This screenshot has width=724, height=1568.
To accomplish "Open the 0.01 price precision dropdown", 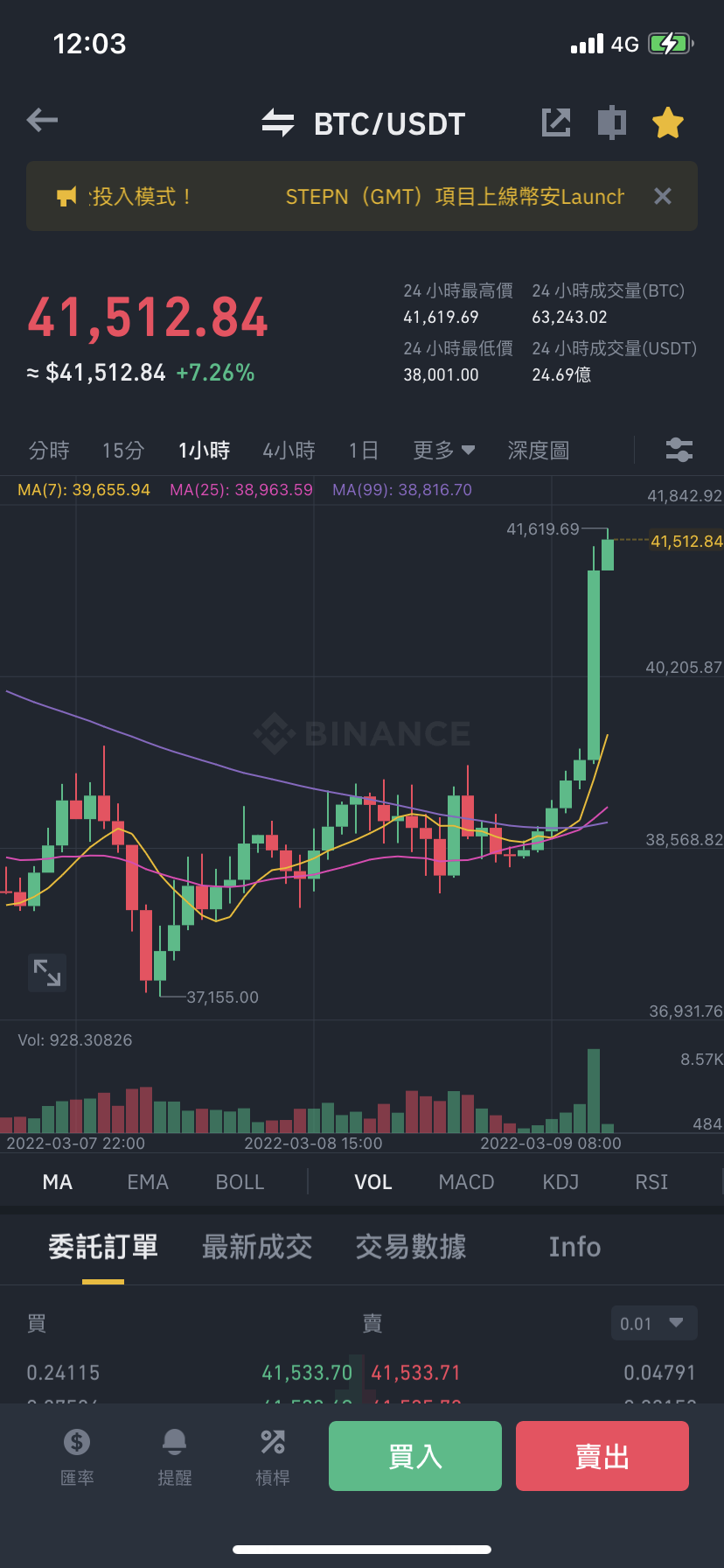I will (654, 1323).
